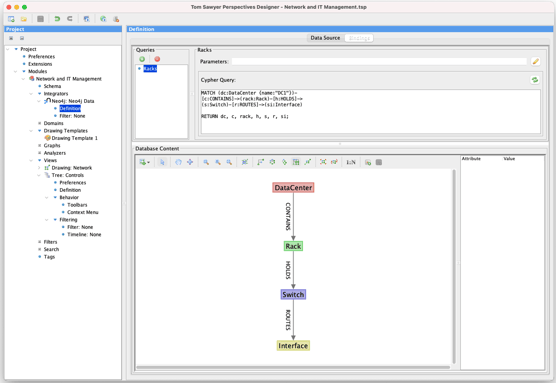Click the horizontal scrollbar under the graph
Viewport: 556px width, 383px height.
[x=293, y=367]
